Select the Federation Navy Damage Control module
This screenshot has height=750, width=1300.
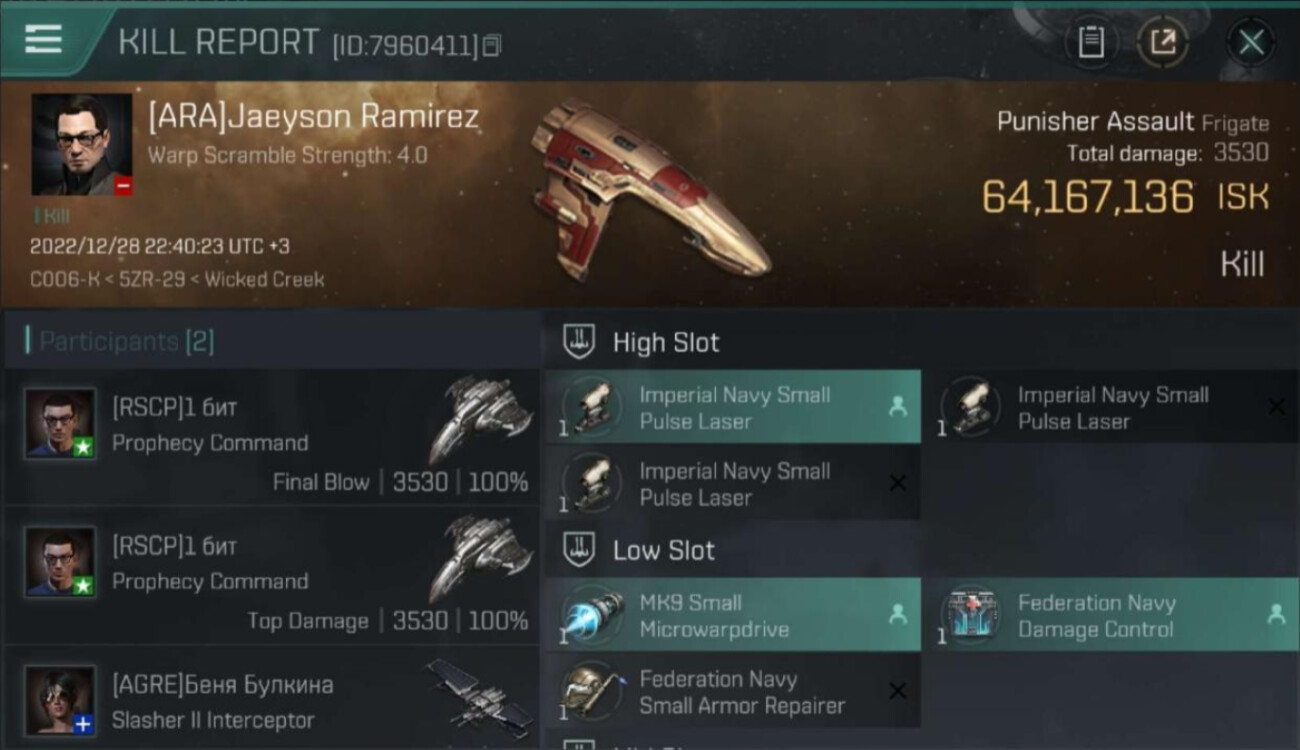pos(1111,616)
